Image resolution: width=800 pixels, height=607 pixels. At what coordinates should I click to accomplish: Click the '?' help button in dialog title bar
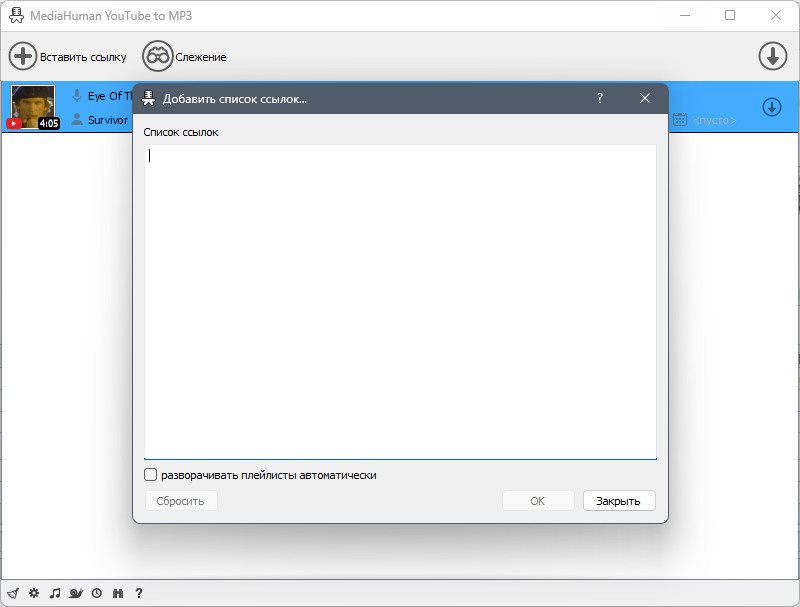(600, 98)
